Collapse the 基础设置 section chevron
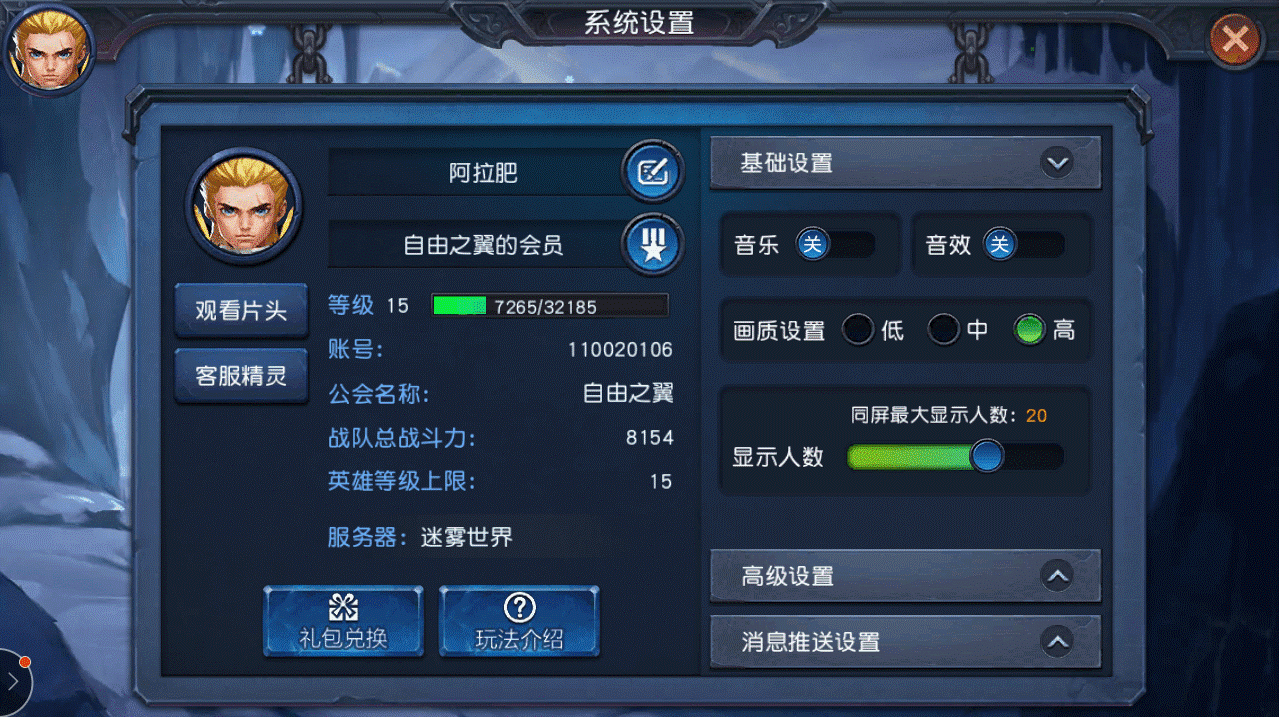 1056,162
